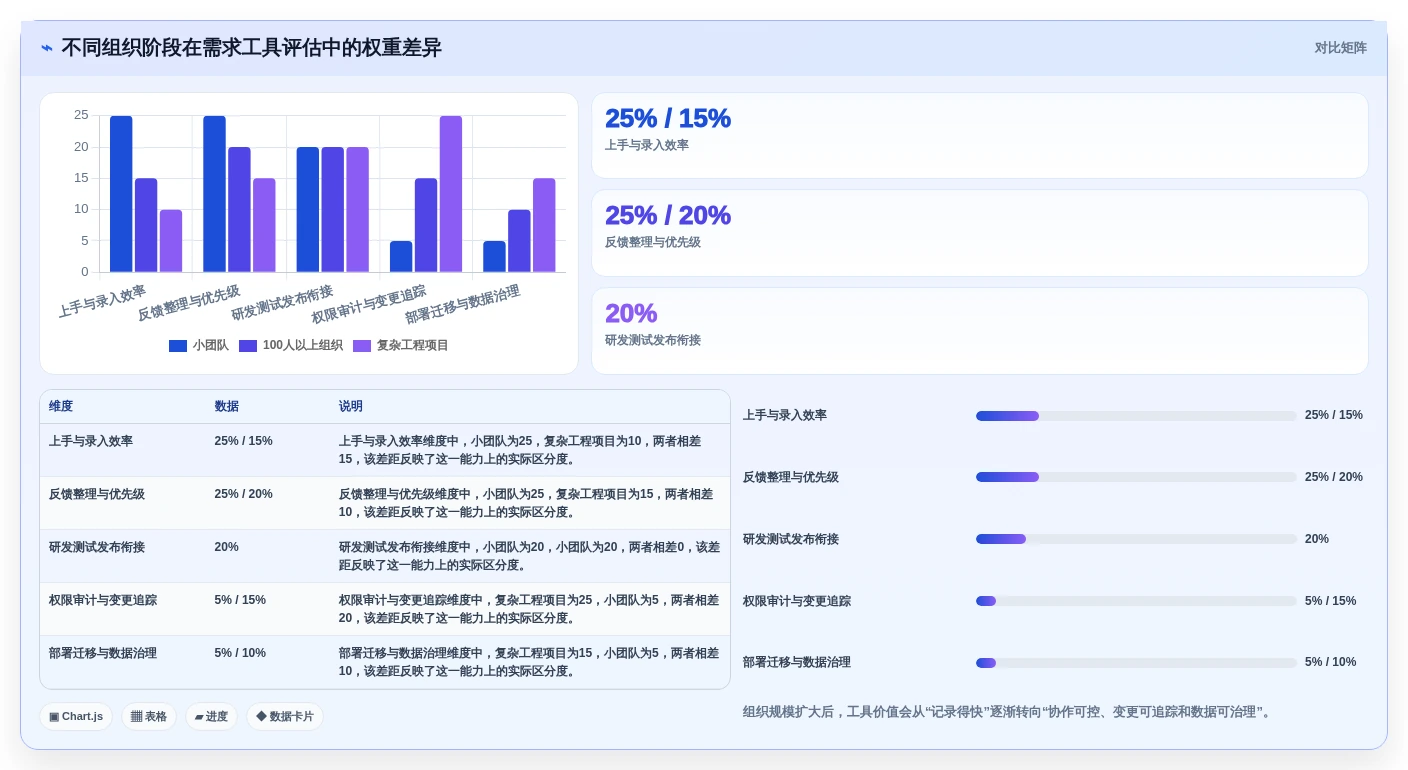Click the 上手与录入效率 progress bar
The image size is (1408, 770).
(x=1136, y=416)
